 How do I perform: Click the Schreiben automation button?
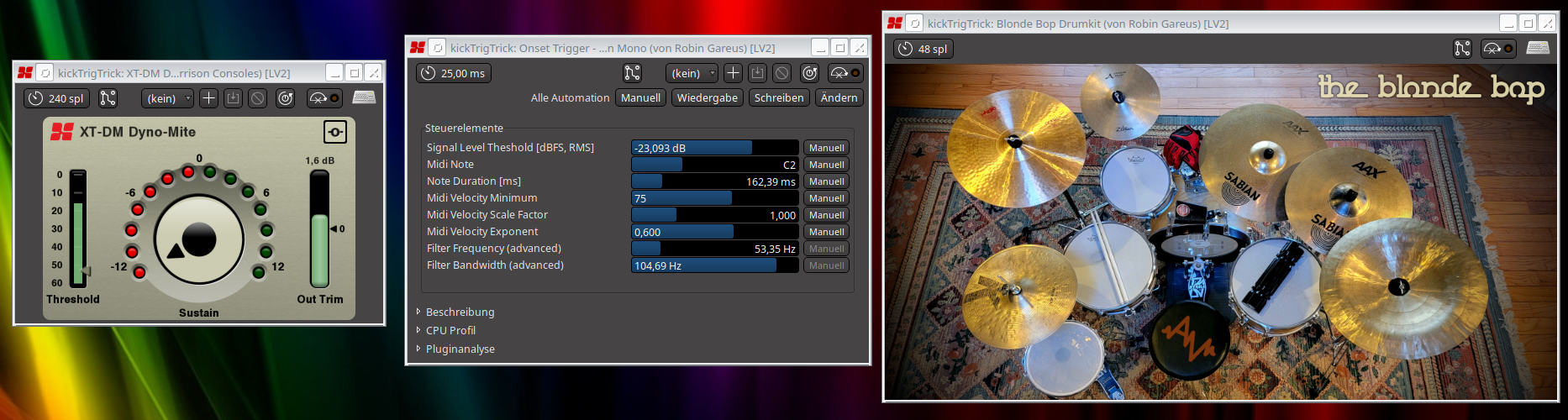point(779,97)
